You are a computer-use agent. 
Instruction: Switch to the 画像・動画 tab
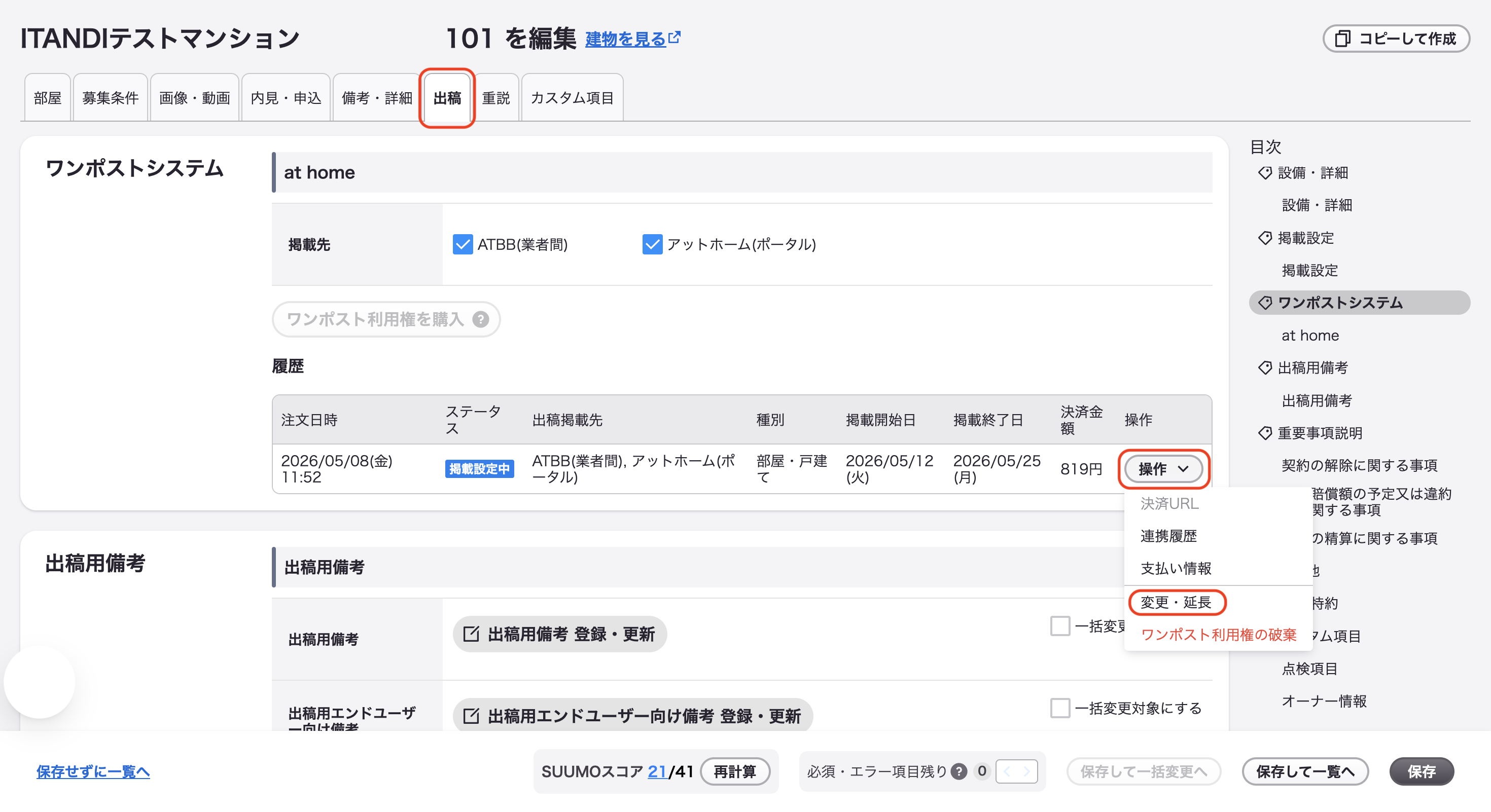click(x=194, y=98)
